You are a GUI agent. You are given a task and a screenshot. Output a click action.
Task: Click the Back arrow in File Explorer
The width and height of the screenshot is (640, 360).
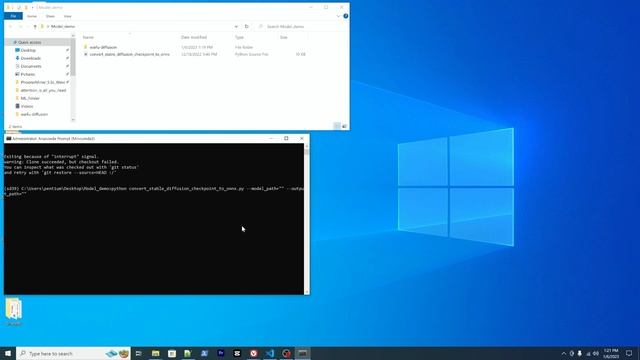point(10,27)
